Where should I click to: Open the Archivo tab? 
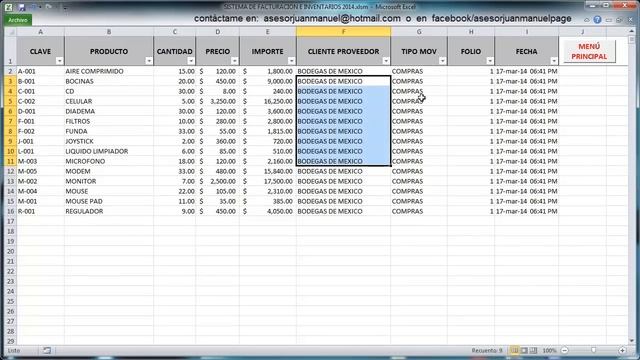[18, 20]
